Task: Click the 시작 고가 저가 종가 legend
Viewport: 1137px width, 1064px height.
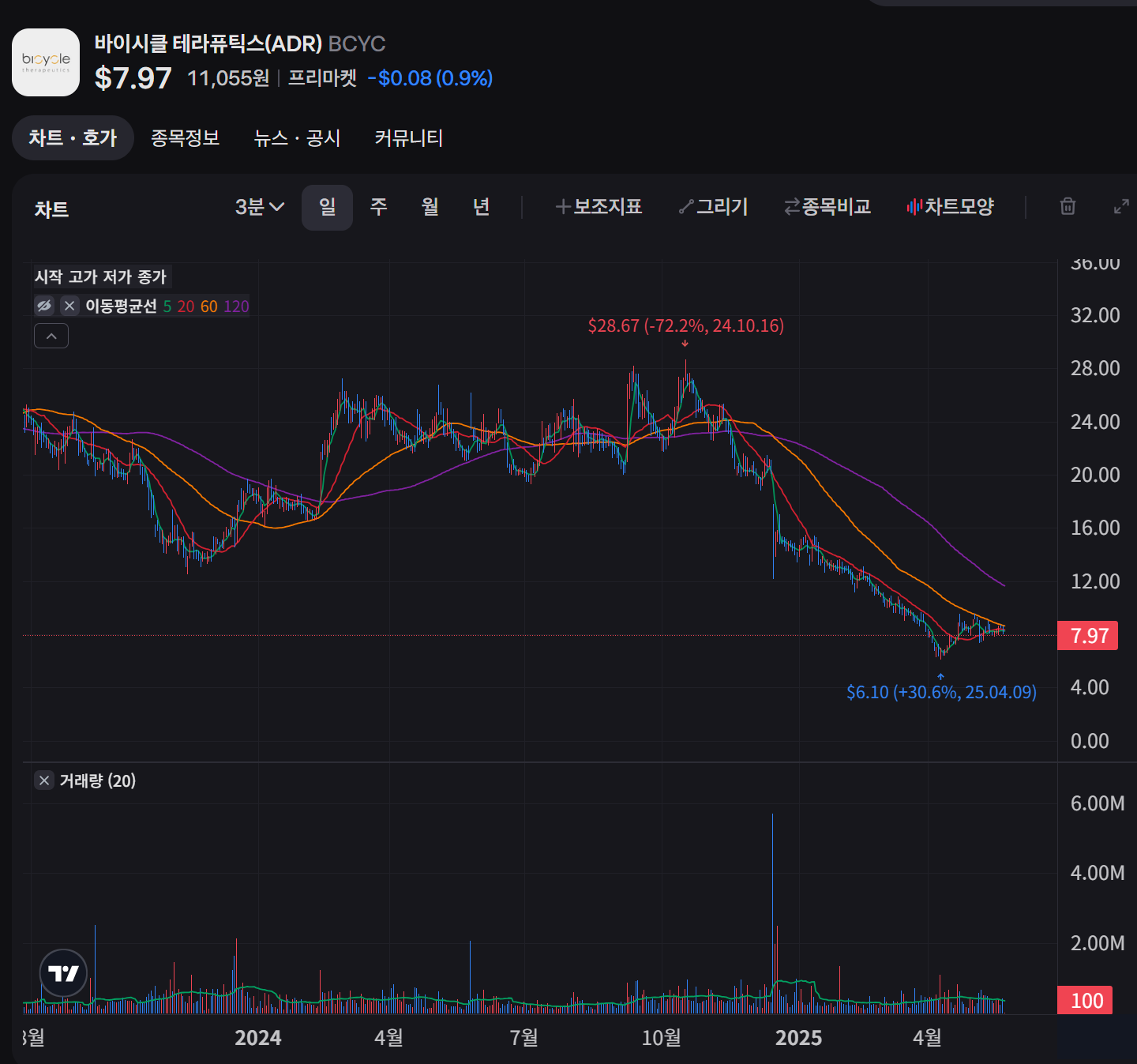Action: [101, 276]
